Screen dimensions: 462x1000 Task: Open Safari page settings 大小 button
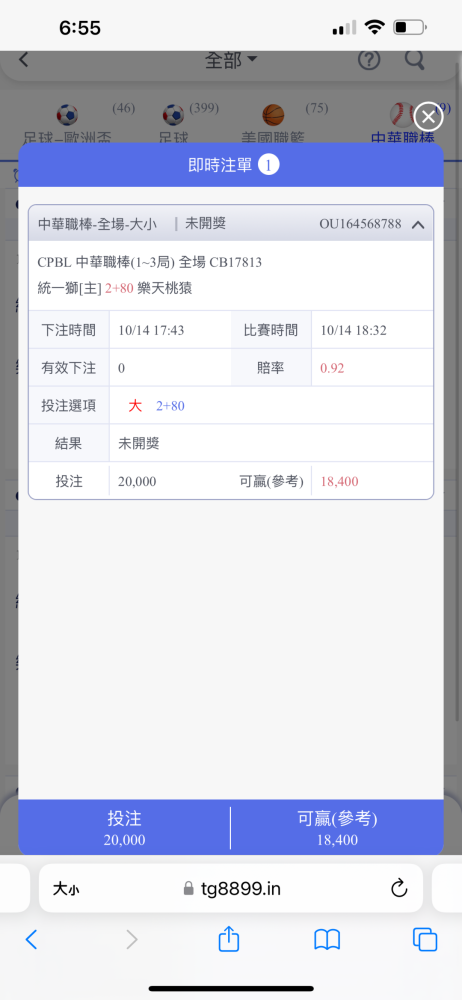point(66,888)
